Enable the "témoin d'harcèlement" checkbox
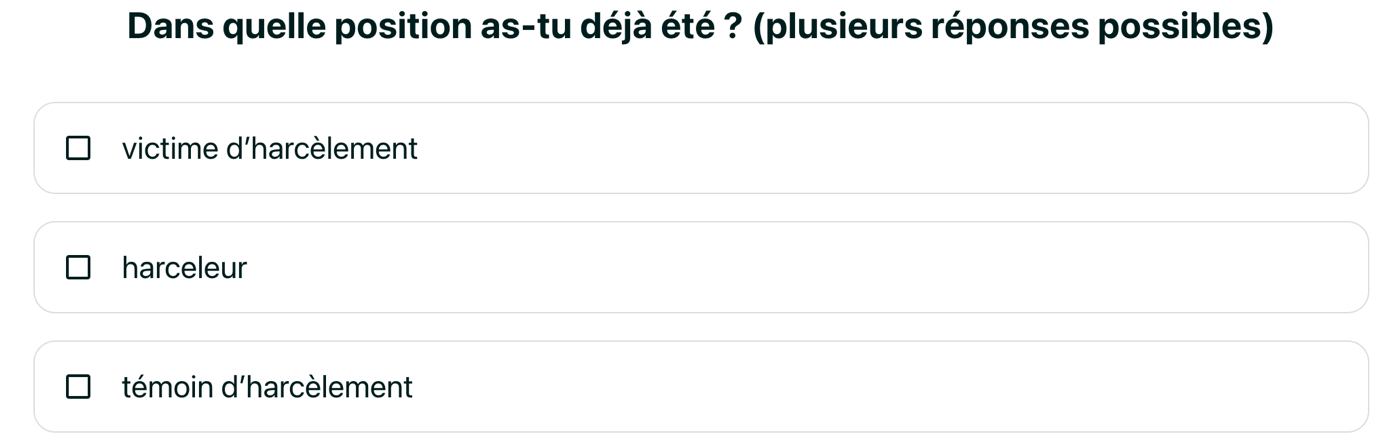 [78, 386]
